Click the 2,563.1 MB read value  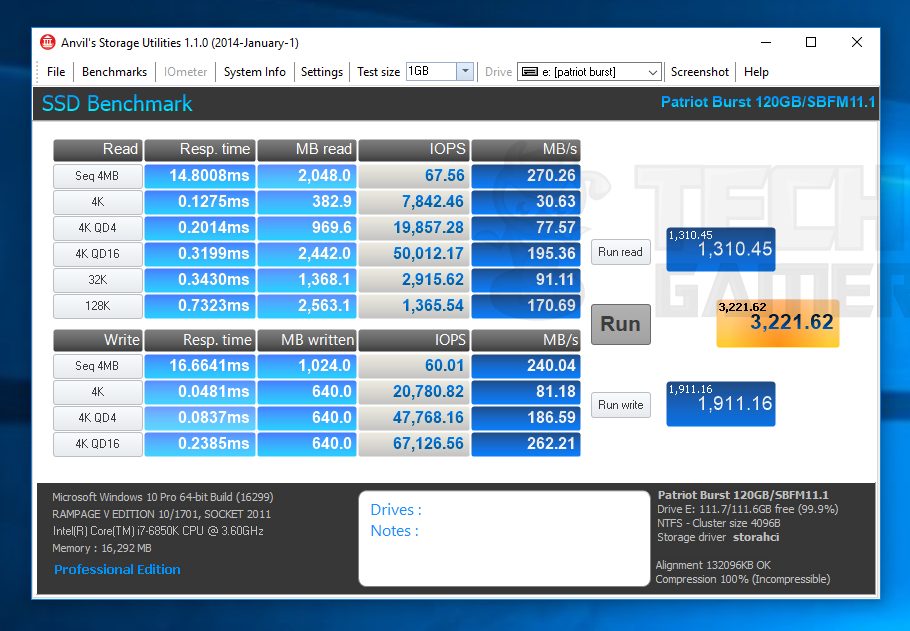point(306,306)
